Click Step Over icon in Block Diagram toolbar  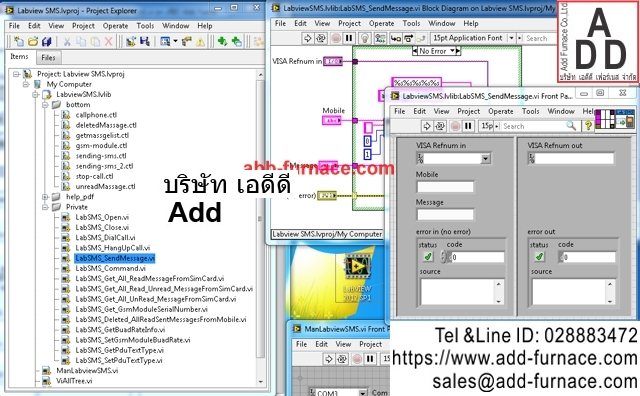click(409, 38)
